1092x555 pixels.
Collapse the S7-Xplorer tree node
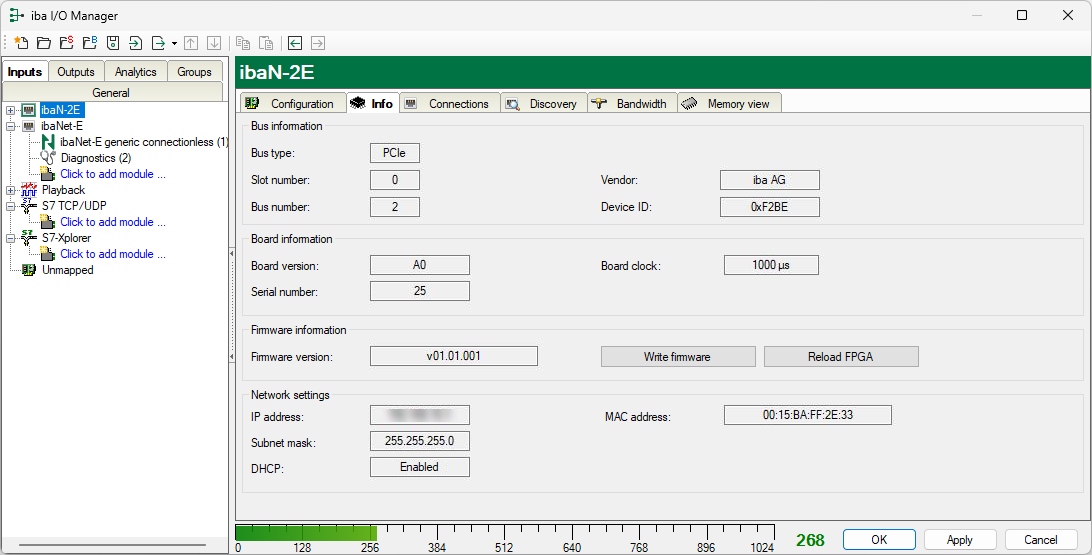tap(10, 238)
